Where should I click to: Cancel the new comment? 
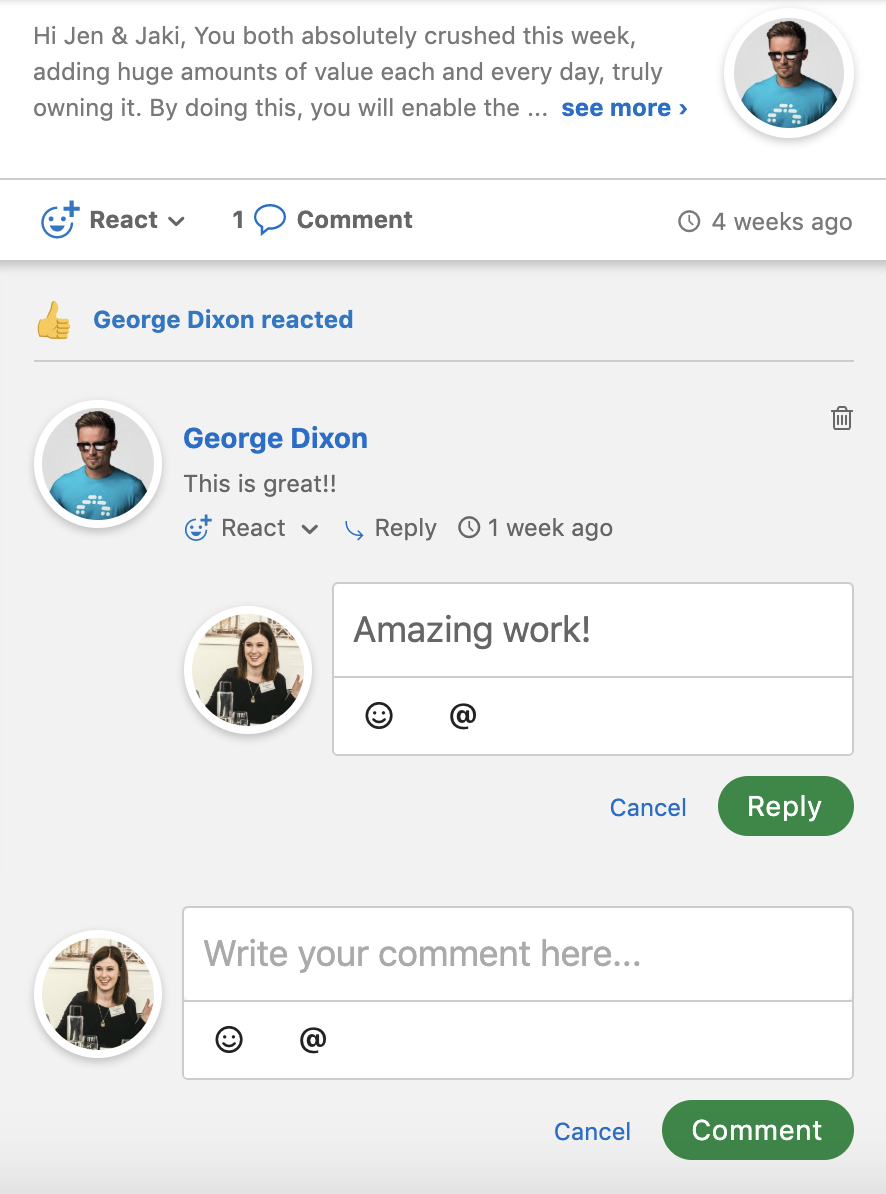pyautogui.click(x=592, y=1132)
